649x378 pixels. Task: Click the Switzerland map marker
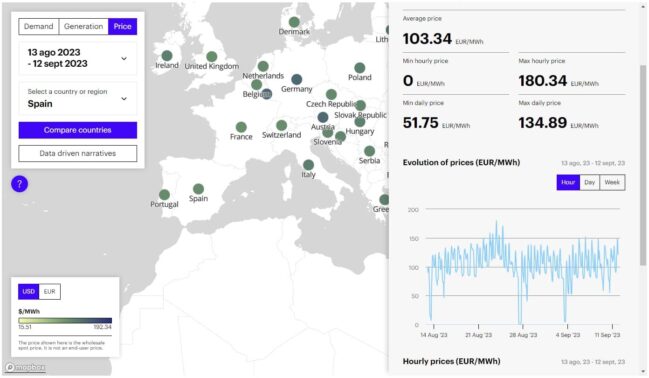(x=281, y=125)
